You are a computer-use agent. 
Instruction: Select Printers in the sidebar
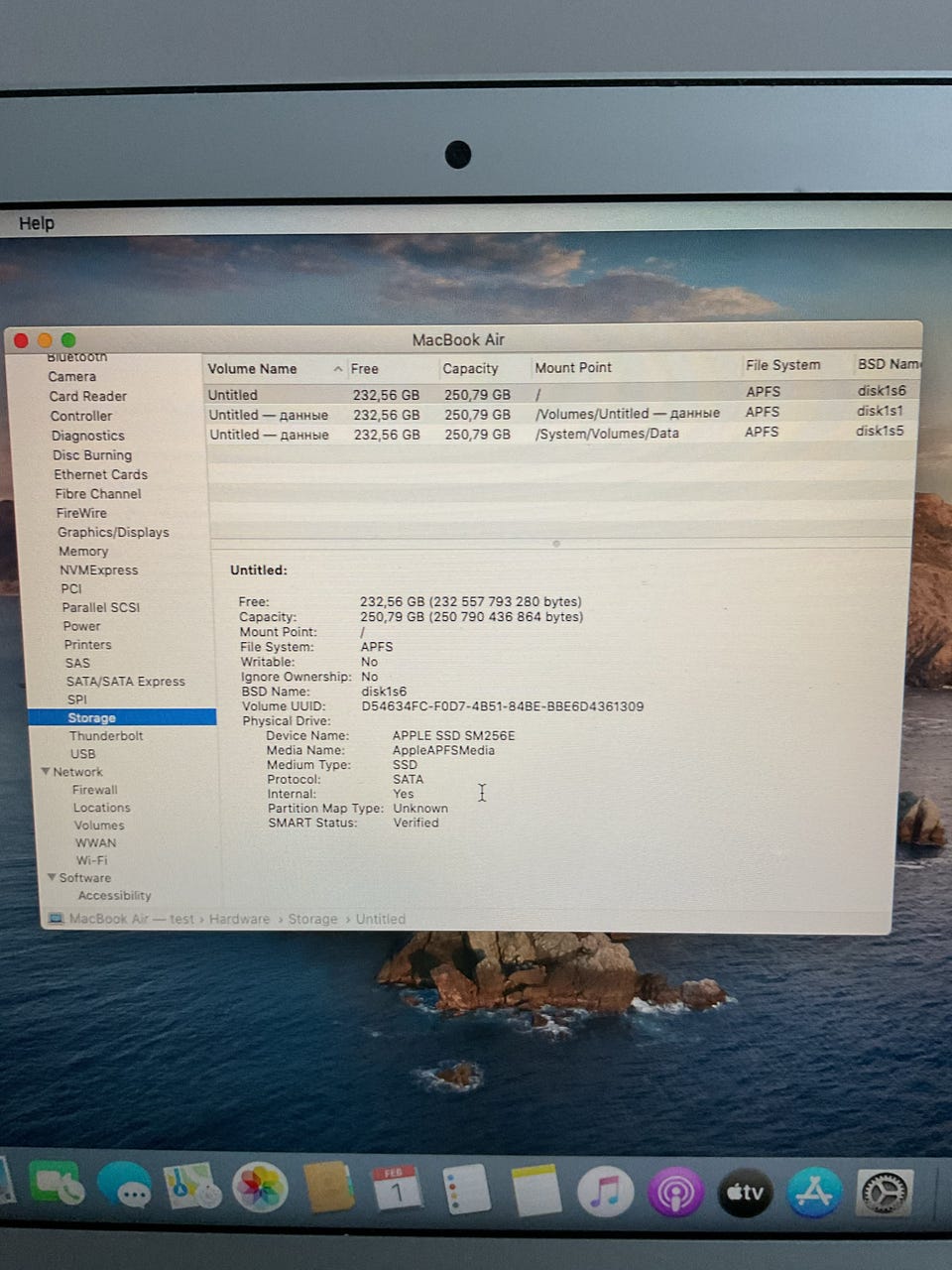[88, 644]
